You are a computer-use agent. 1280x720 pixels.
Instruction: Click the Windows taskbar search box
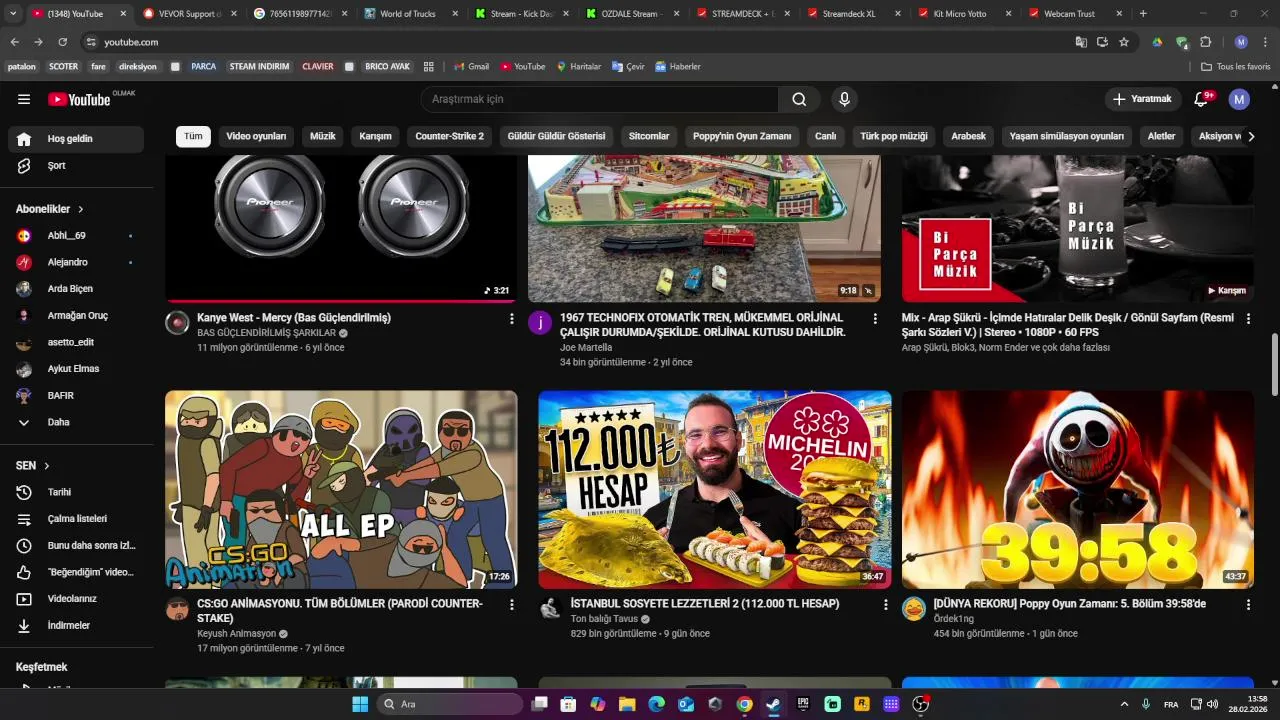[x=451, y=704]
